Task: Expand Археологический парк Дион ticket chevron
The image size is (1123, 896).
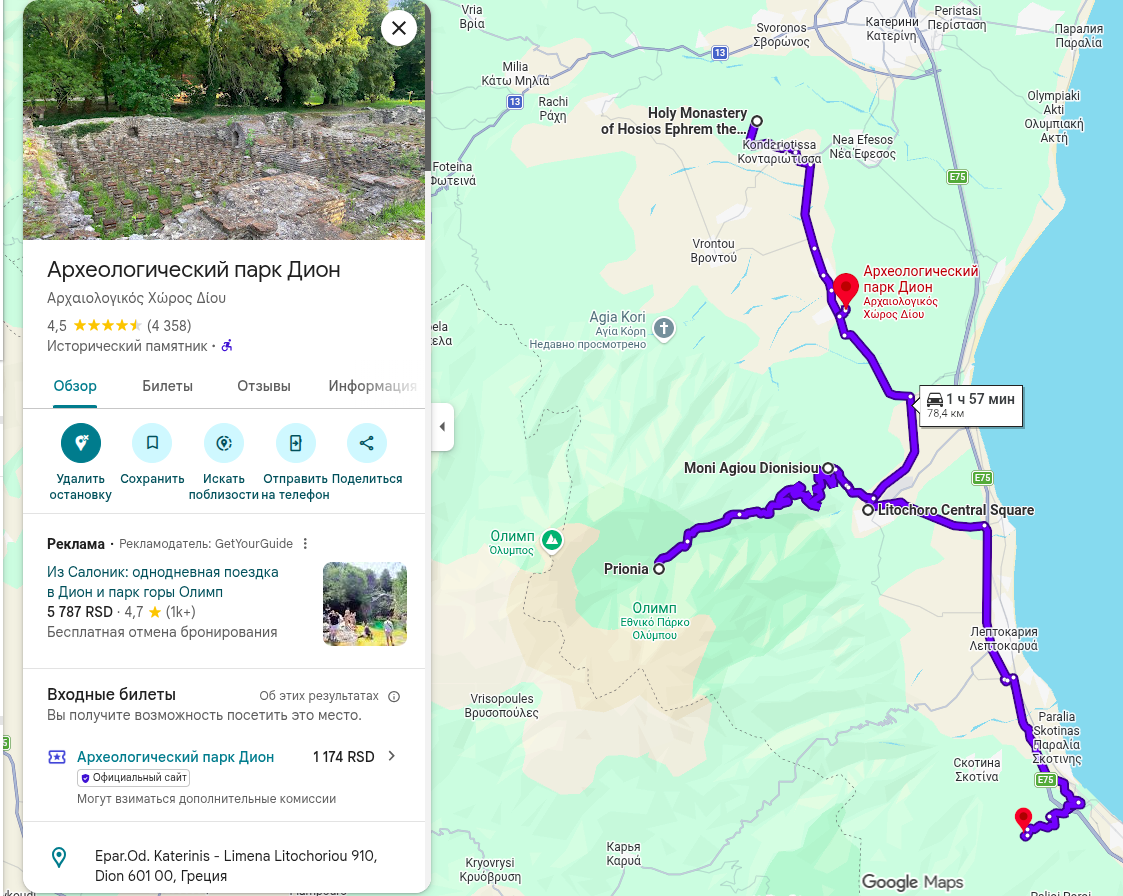Action: [x=392, y=756]
